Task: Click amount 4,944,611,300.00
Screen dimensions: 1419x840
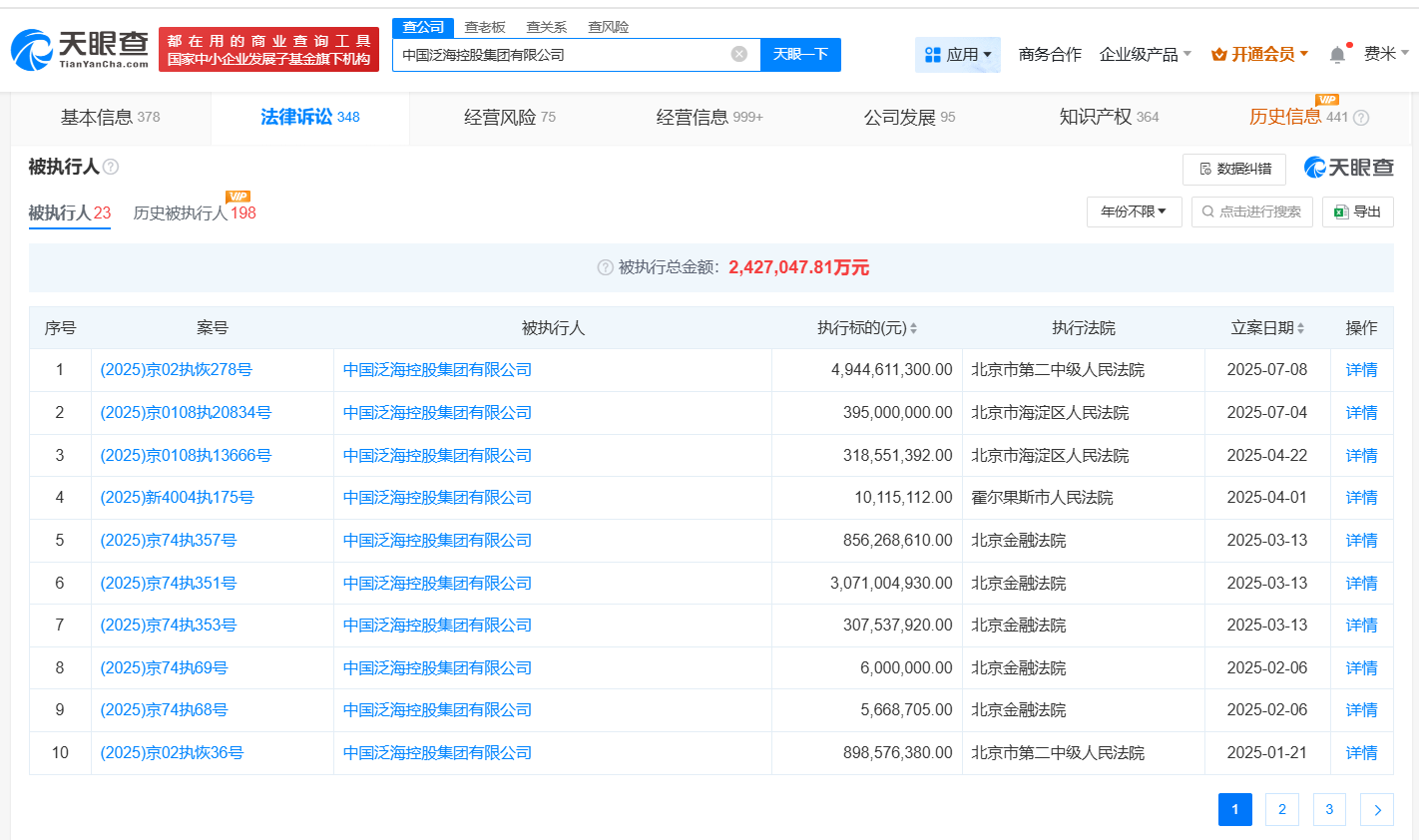Action: [892, 370]
